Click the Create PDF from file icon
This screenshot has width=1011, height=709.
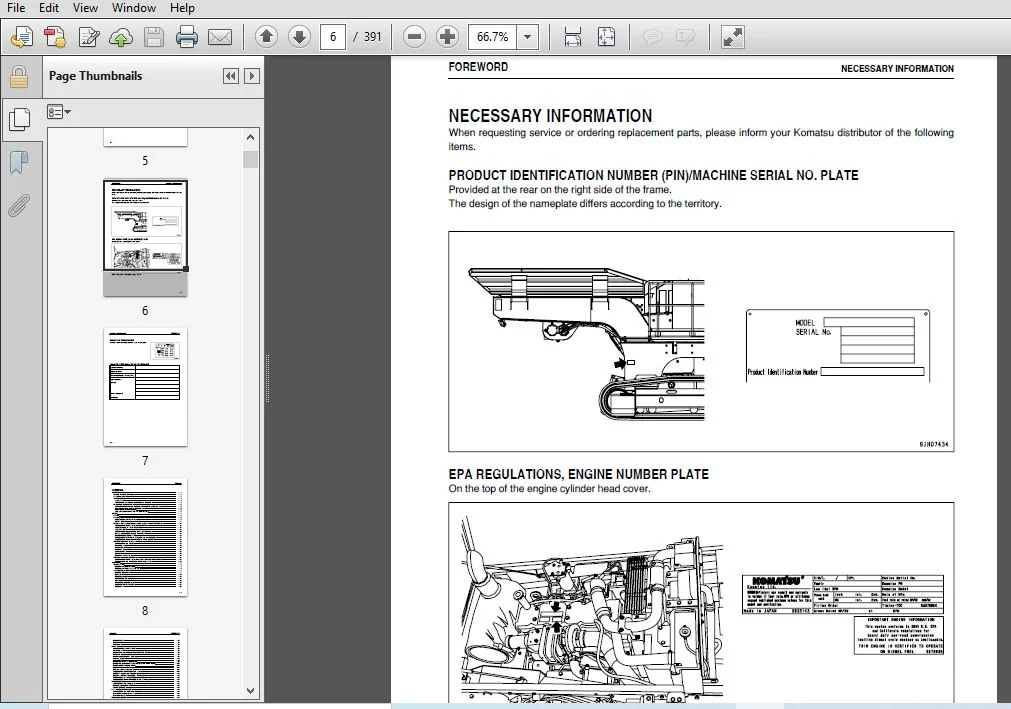[x=22, y=37]
